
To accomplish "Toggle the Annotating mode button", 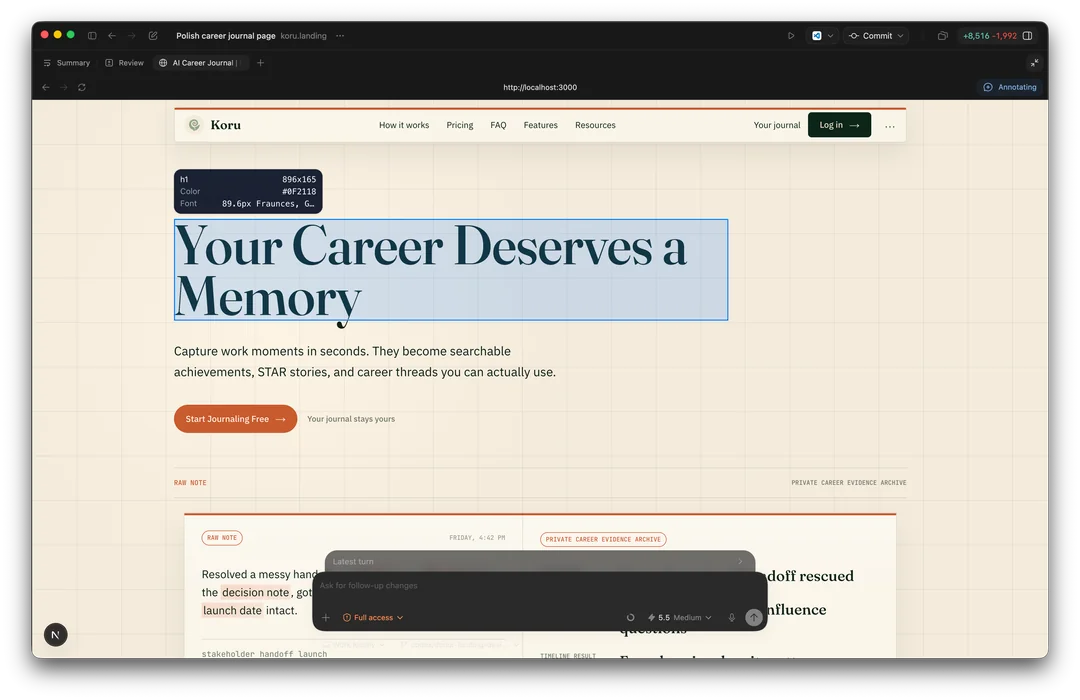I will click(1010, 87).
